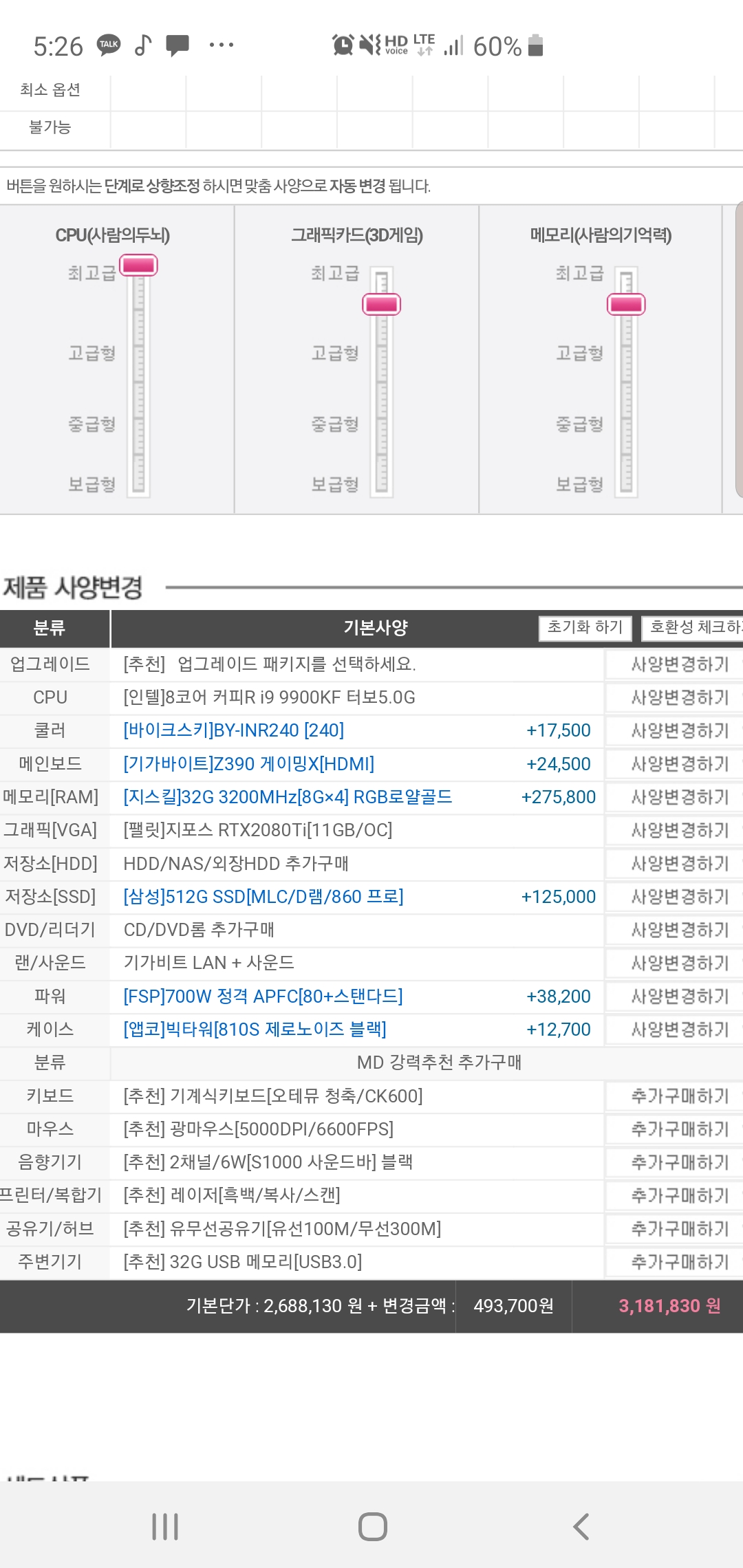Click 추가구매하기 for 프린터/복합기 row

coord(674,1195)
